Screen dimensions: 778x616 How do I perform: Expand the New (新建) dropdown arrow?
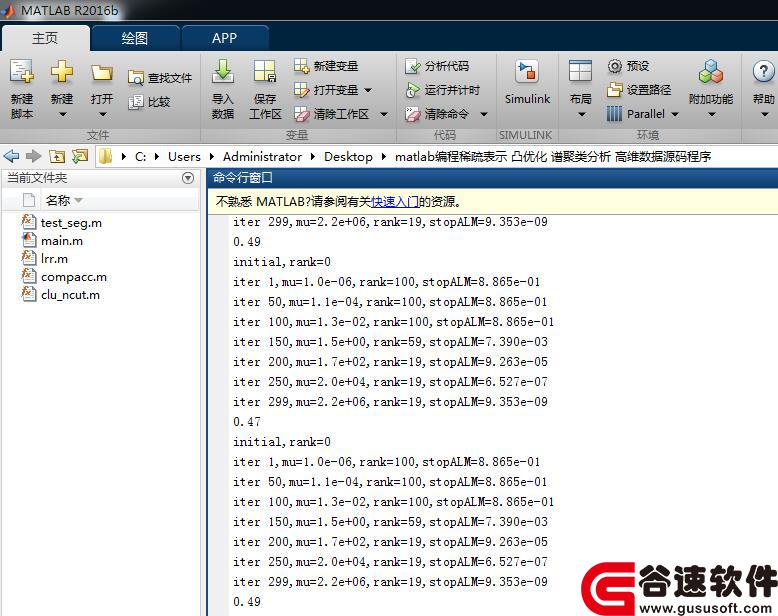coord(62,115)
